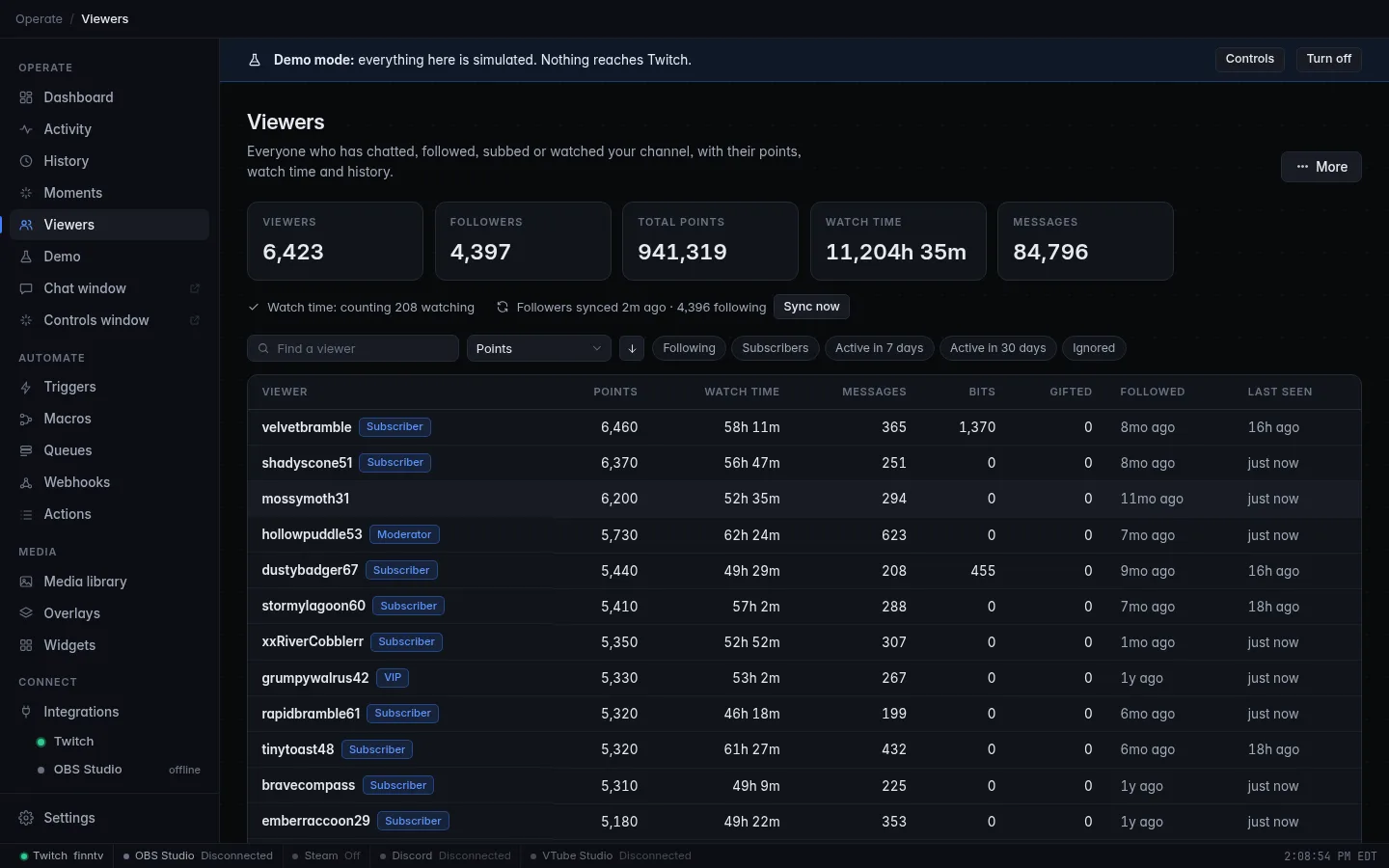This screenshot has width=1389, height=868.
Task: Click the Media library image icon
Action: pyautogui.click(x=26, y=582)
